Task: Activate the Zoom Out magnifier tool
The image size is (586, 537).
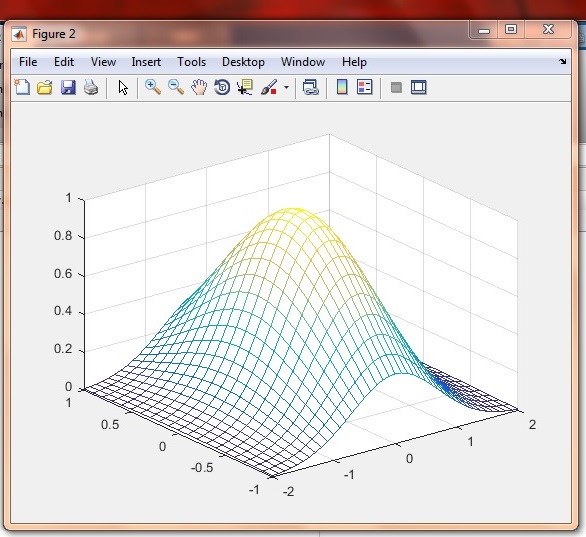Action: pyautogui.click(x=176, y=87)
